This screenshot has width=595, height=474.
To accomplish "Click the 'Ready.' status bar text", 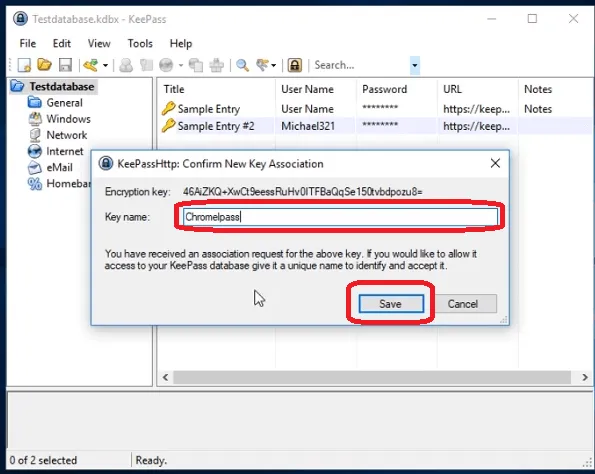I will point(151,460).
